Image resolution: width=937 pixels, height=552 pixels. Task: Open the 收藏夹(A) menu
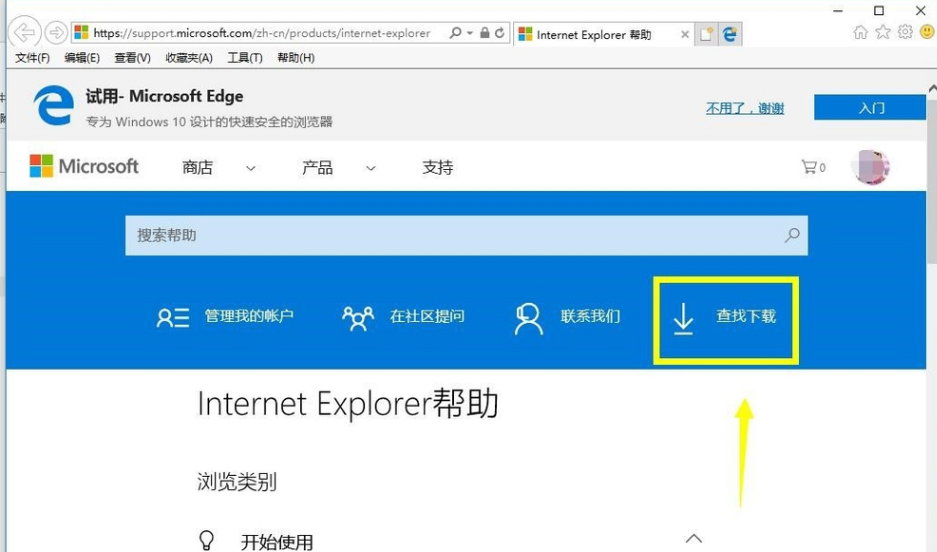coord(189,58)
